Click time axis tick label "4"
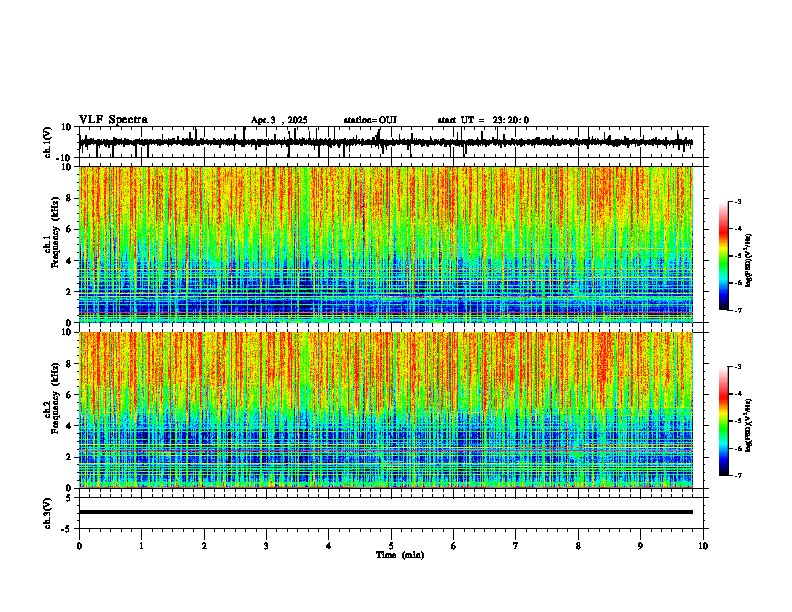 click(x=329, y=546)
